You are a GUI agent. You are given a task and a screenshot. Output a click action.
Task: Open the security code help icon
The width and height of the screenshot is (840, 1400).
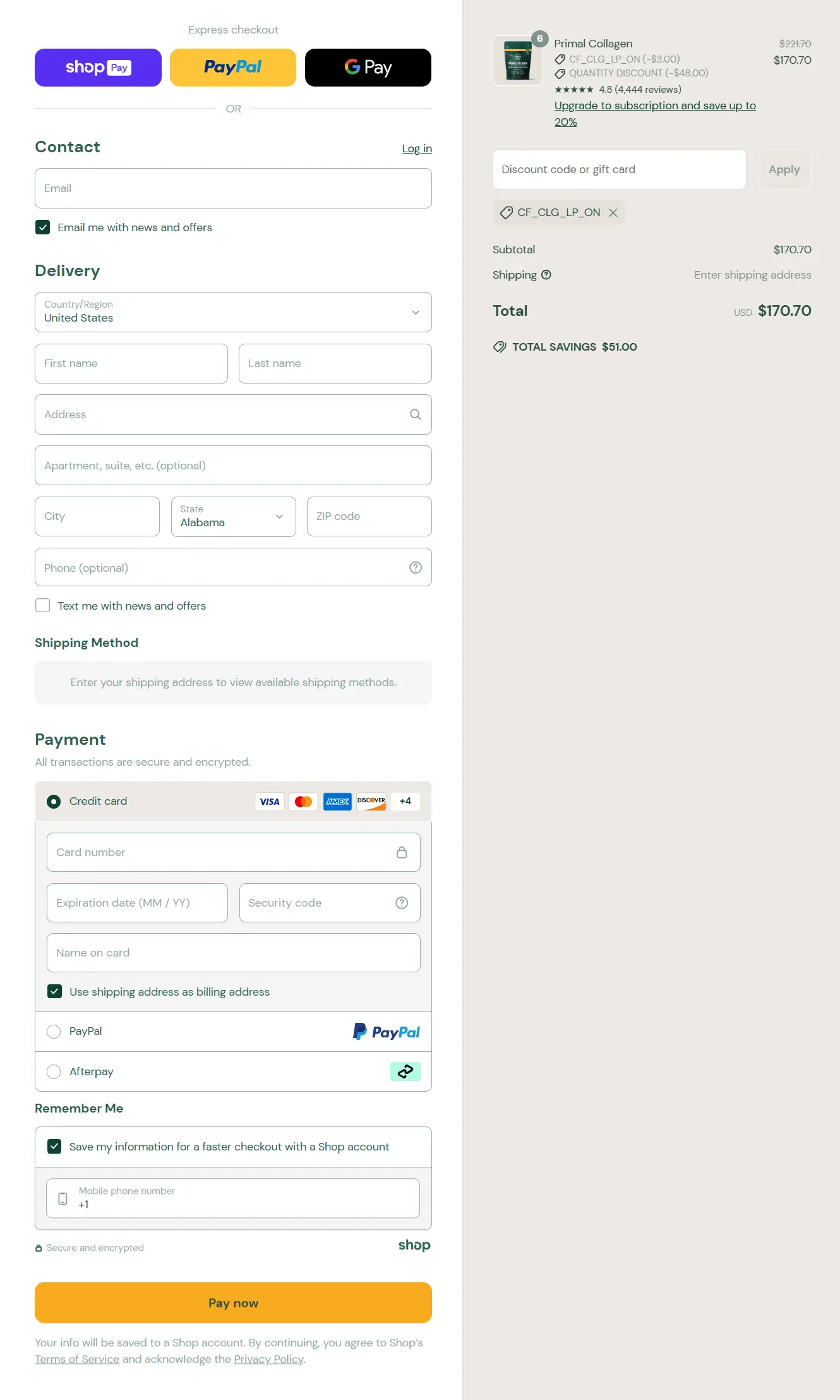click(x=402, y=903)
